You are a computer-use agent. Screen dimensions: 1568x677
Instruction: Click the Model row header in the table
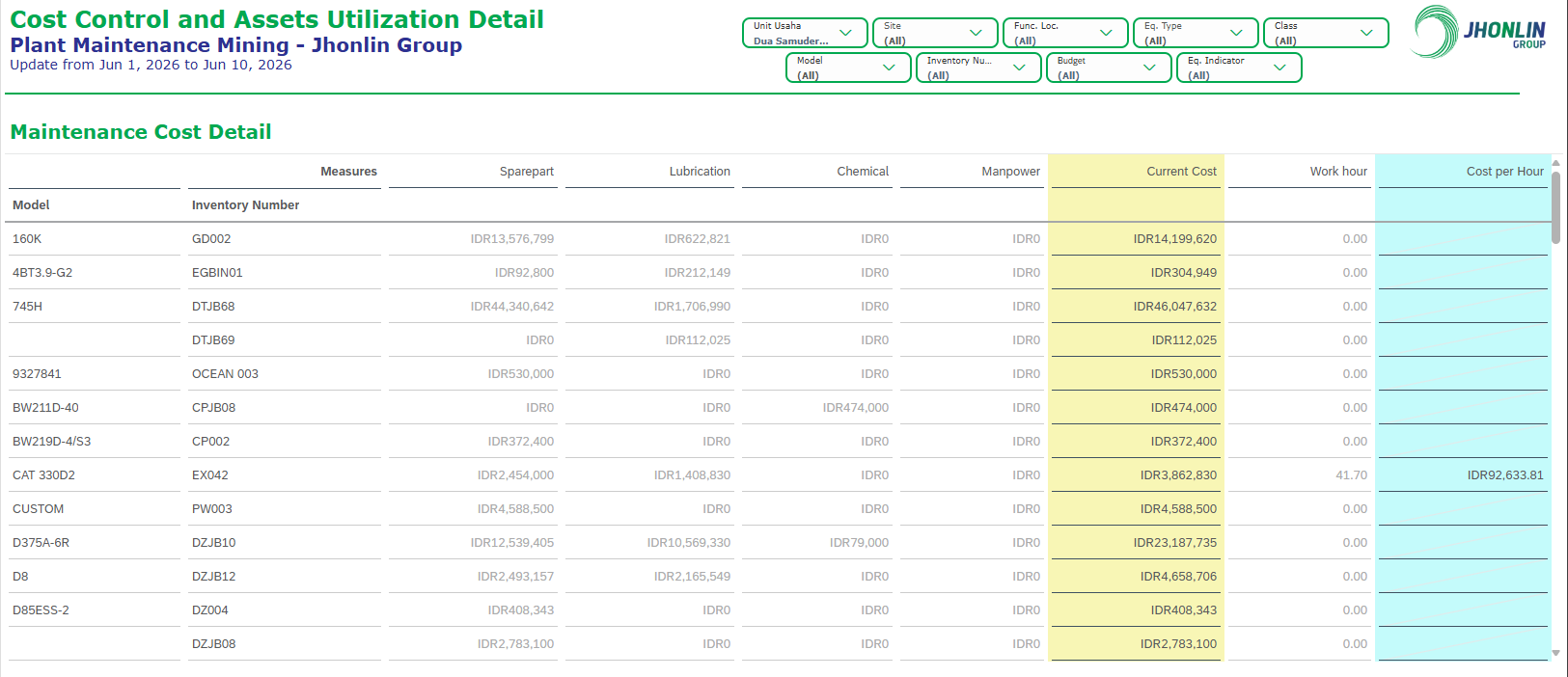[x=31, y=205]
